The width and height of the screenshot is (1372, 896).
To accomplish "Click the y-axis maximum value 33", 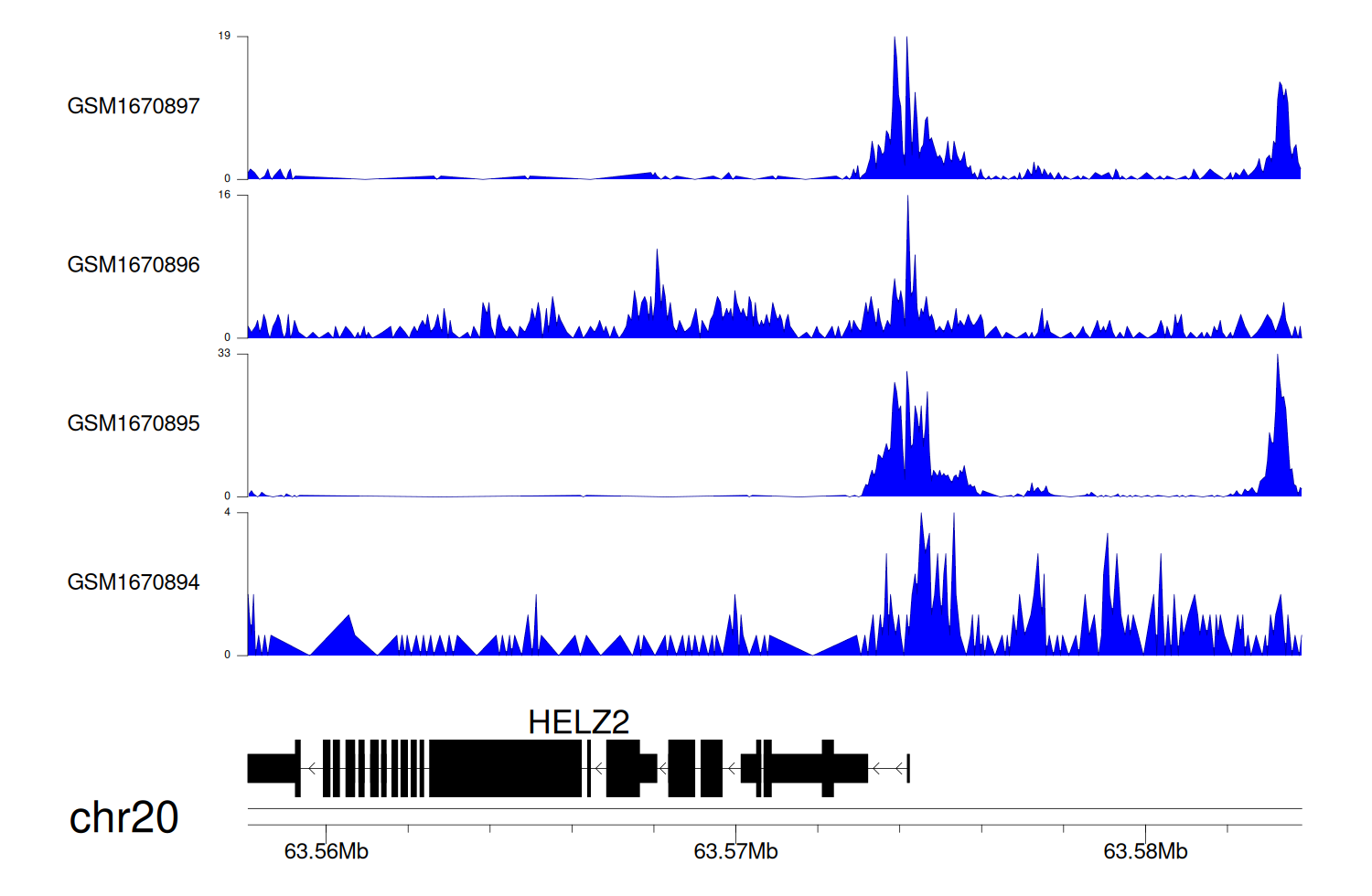I will coord(224,354).
